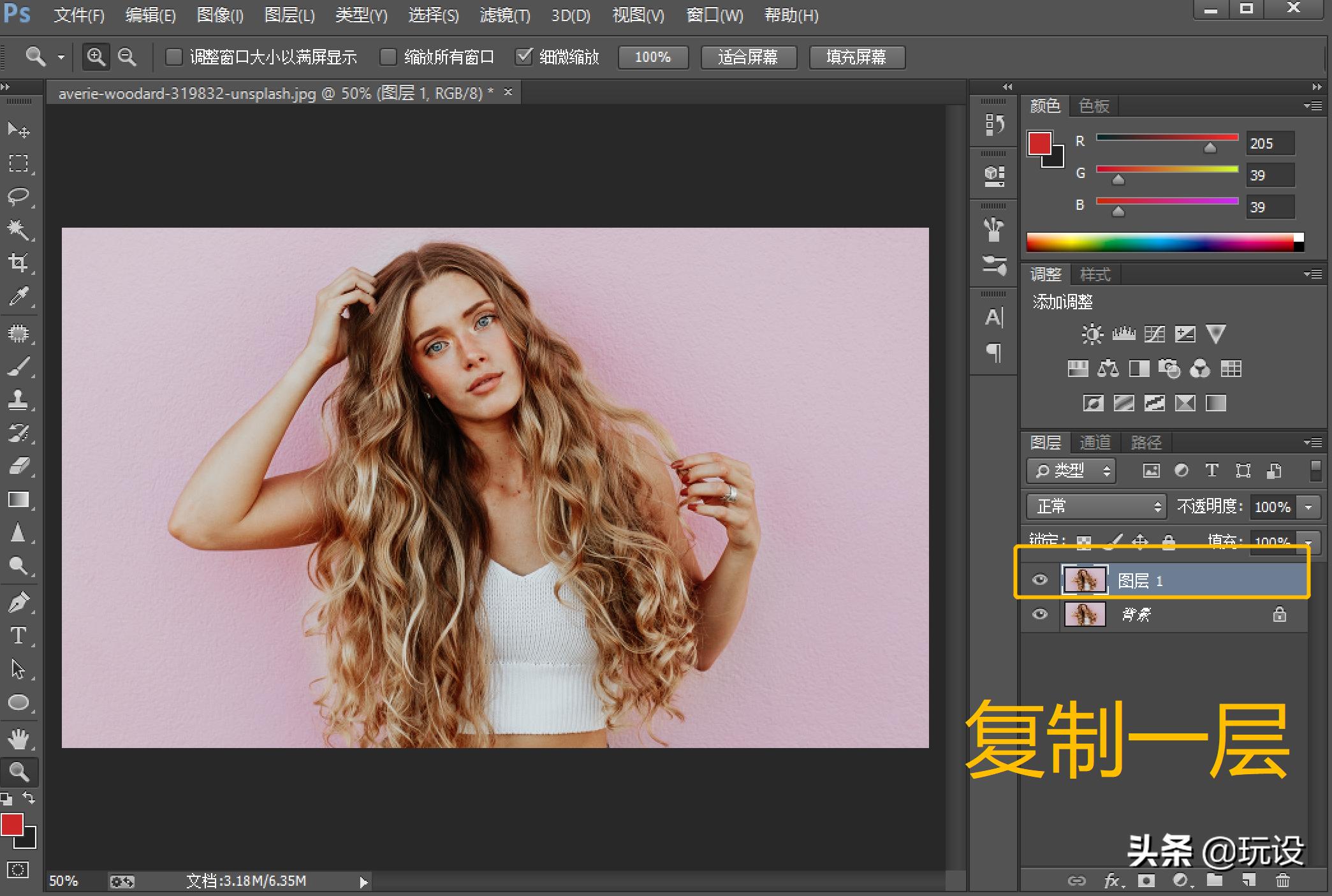The image size is (1332, 896).
Task: Click the zoom out magnifier option
Action: click(x=128, y=57)
